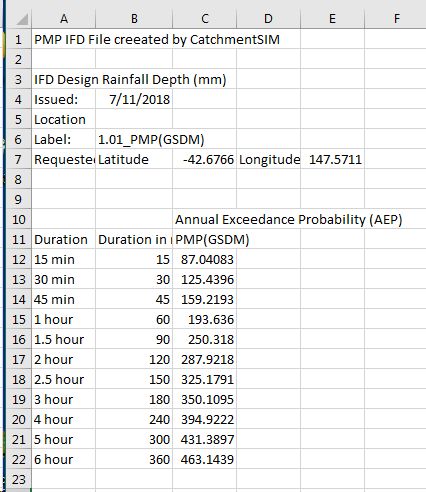Click the '30 min' cell
The image size is (426, 492).
point(64,279)
